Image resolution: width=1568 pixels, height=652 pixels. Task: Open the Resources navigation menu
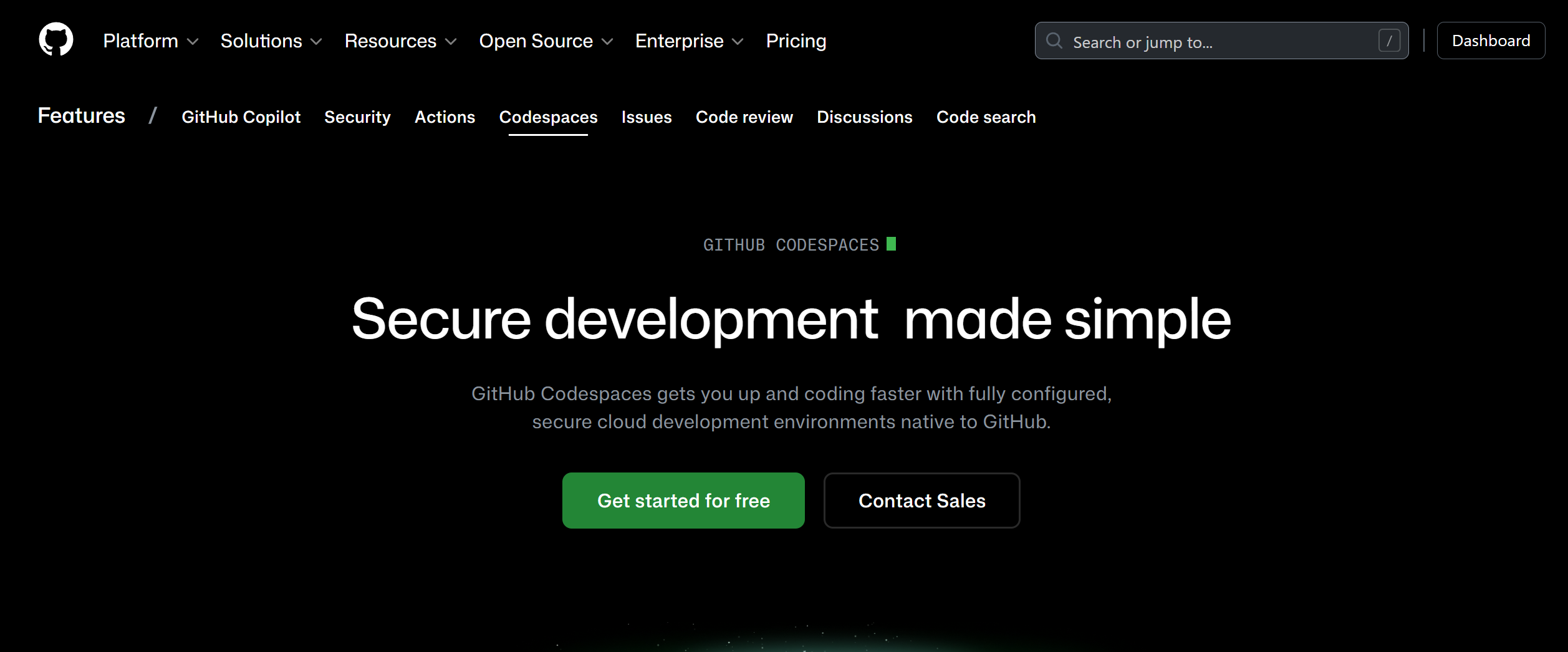click(x=401, y=41)
